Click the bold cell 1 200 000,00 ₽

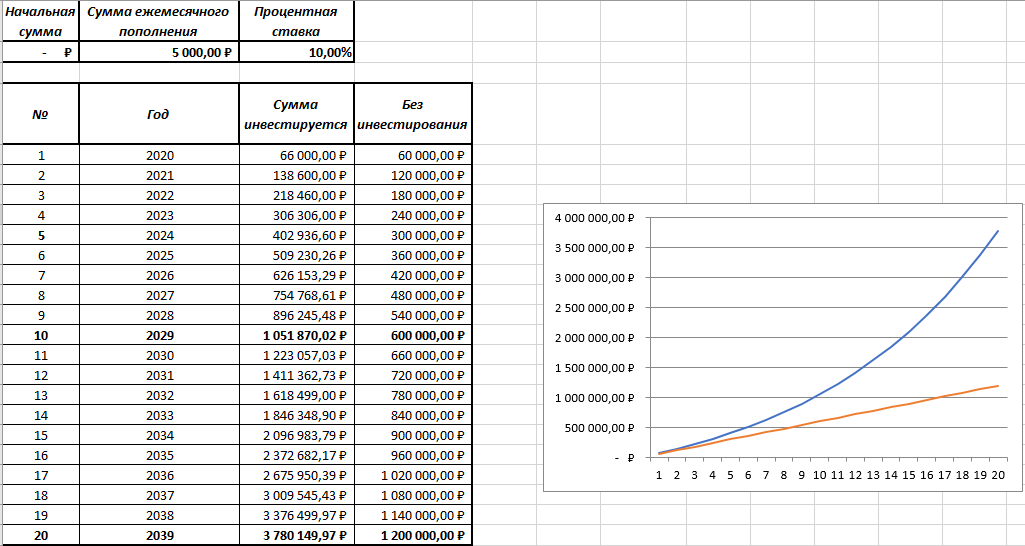tap(412, 536)
